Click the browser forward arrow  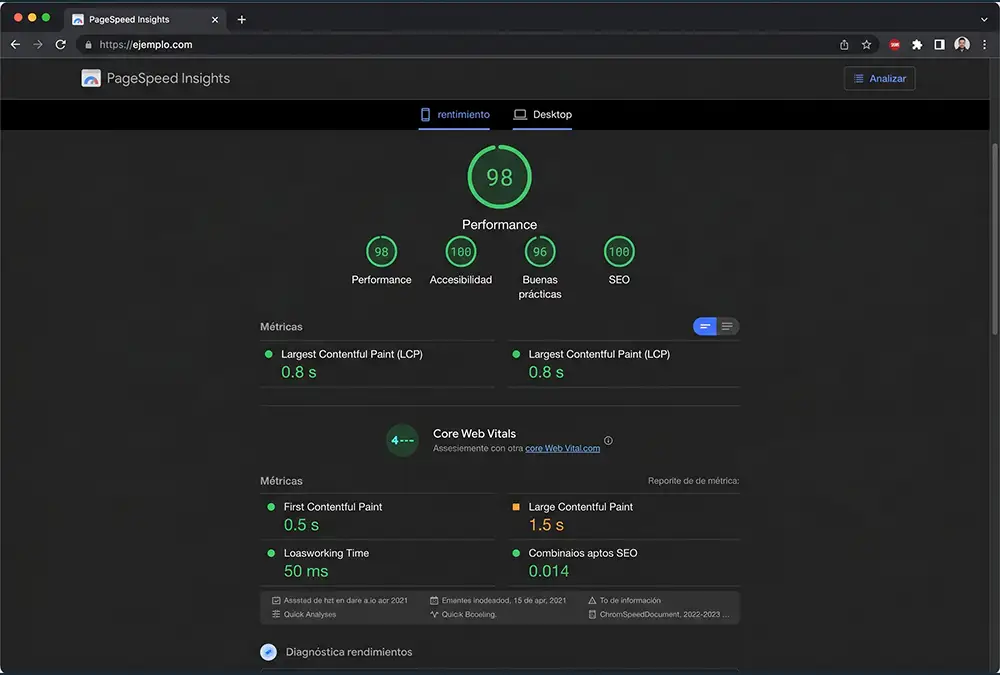pos(38,45)
